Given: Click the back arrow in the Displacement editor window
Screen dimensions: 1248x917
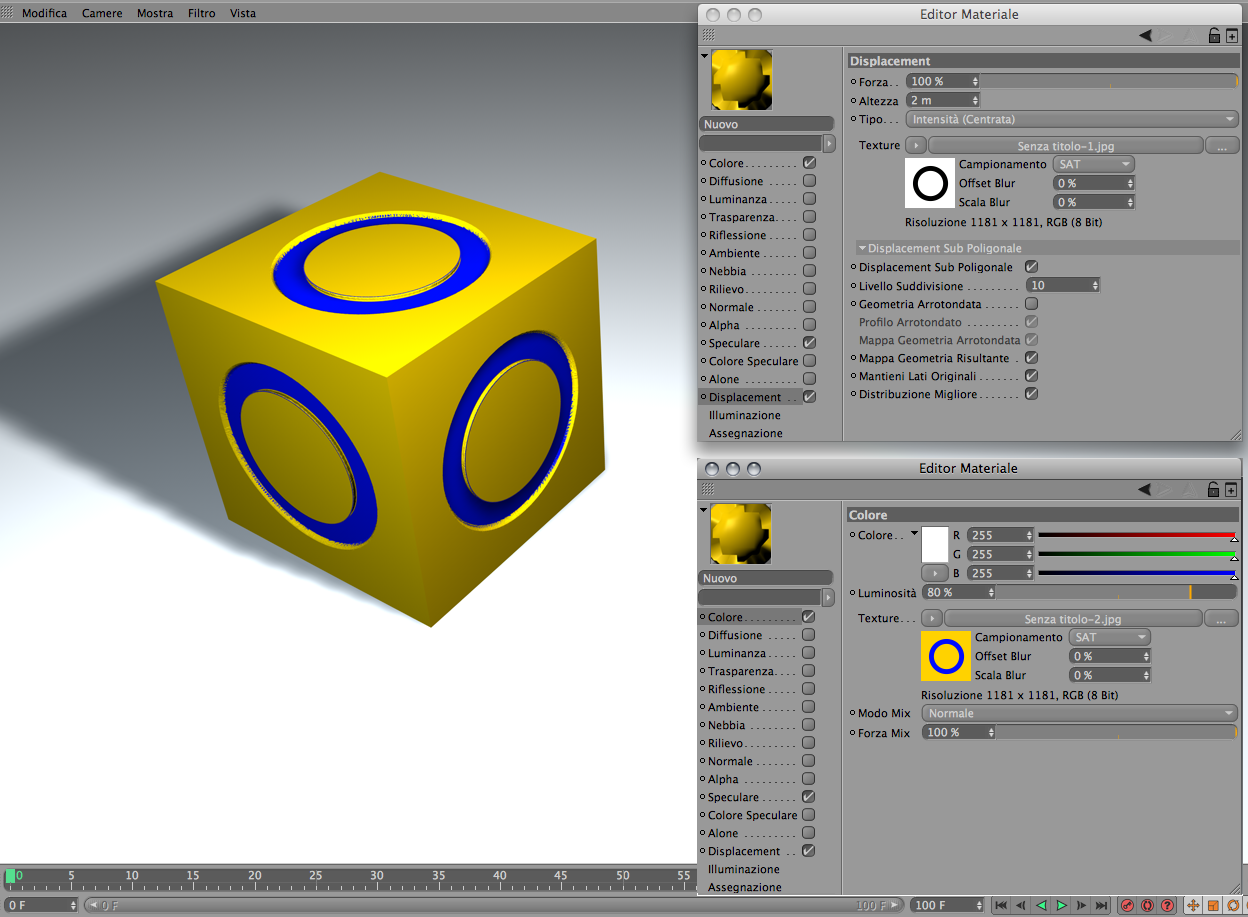Looking at the screenshot, I should click(x=1145, y=35).
